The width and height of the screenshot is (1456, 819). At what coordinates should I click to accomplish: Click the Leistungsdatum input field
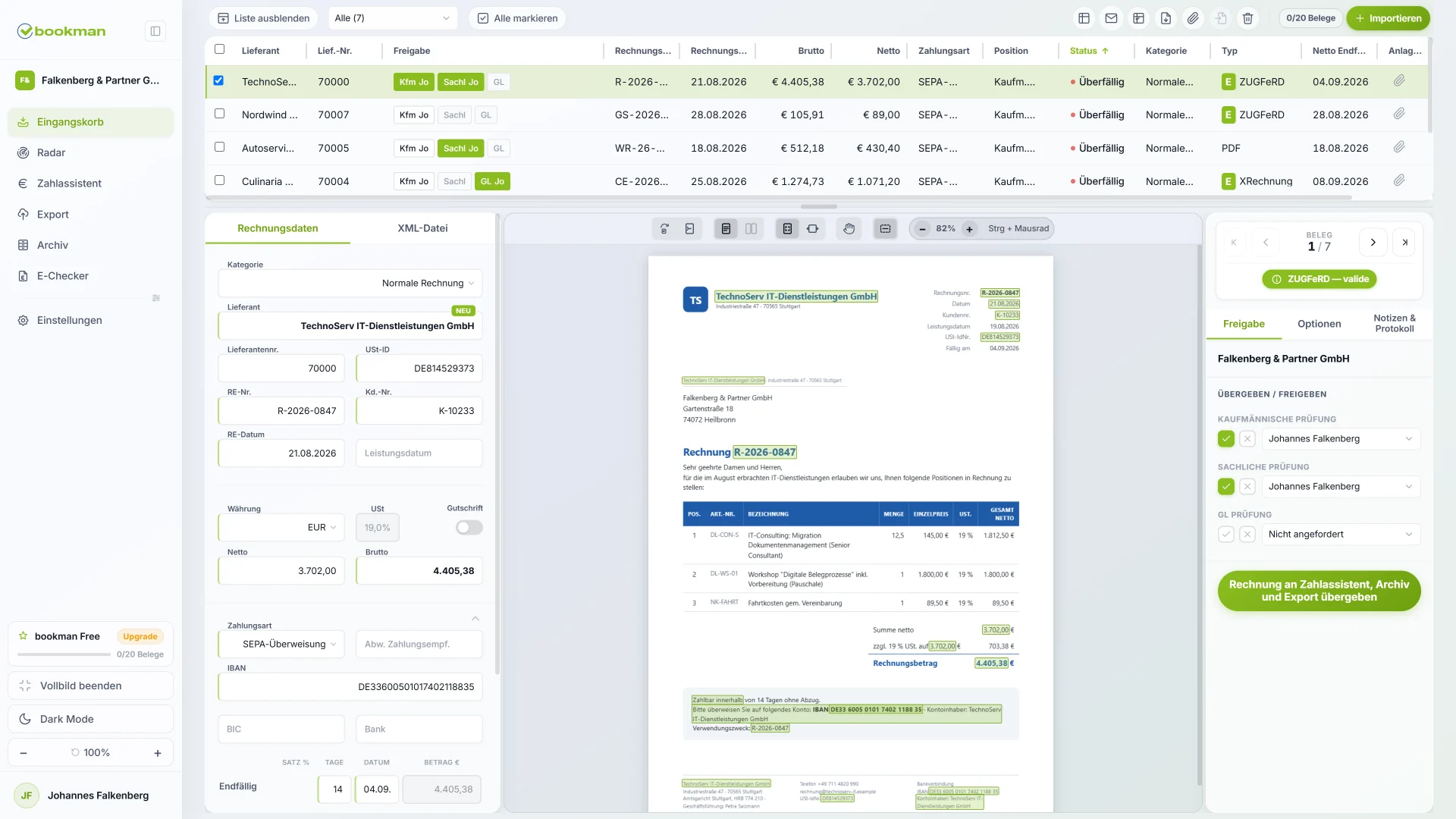coord(419,453)
